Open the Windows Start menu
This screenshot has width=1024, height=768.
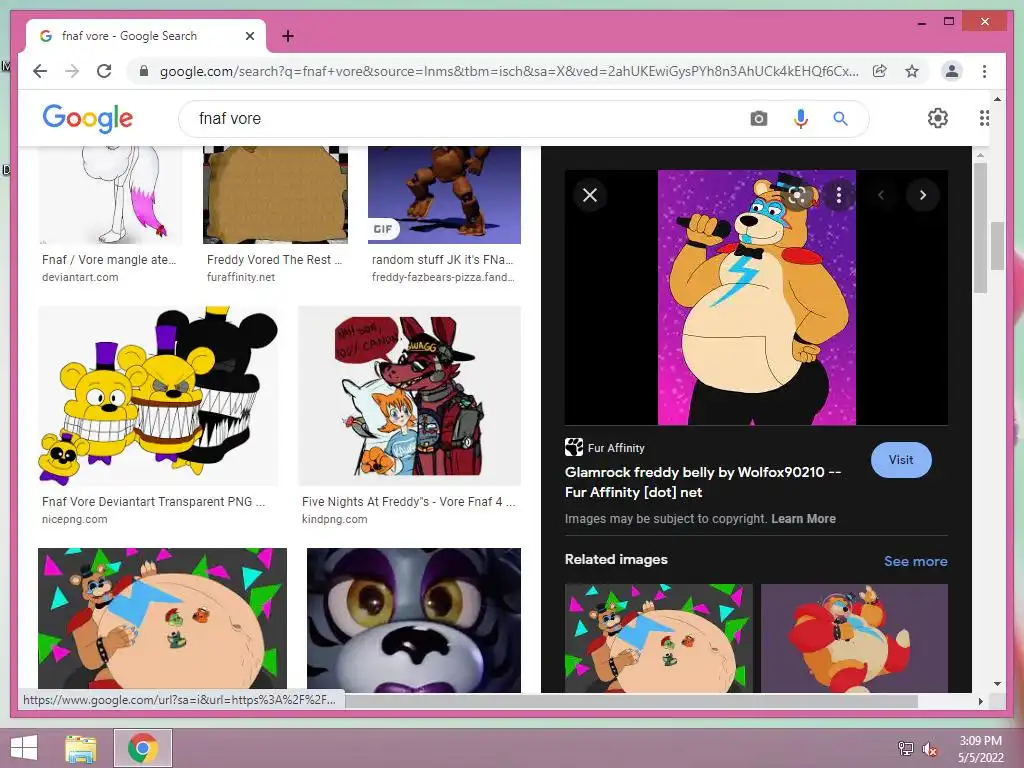[x=24, y=748]
